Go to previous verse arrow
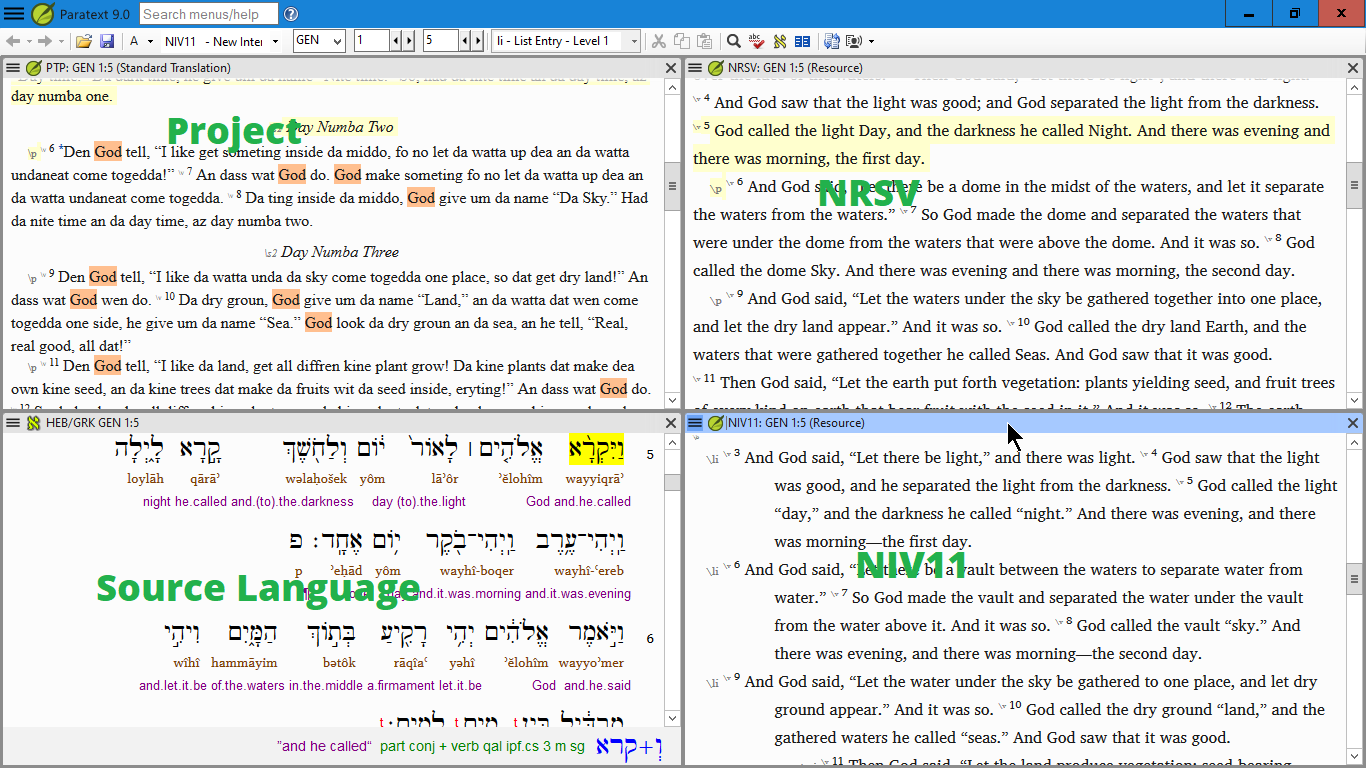This screenshot has width=1366, height=768. 465,41
